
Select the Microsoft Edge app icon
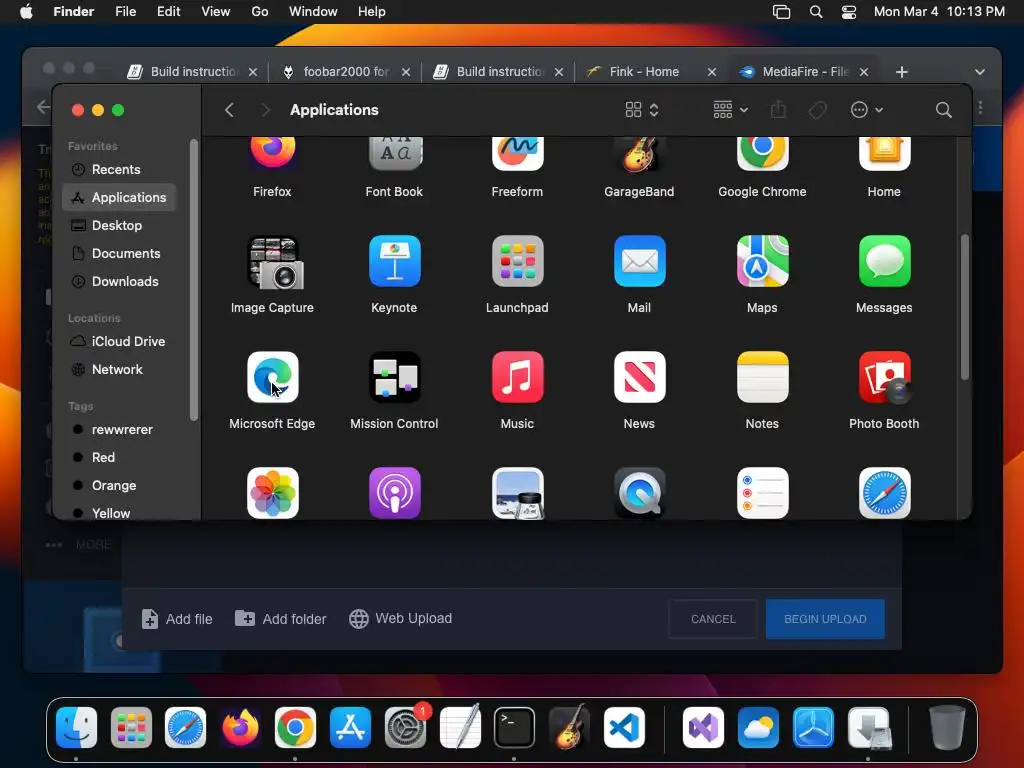[x=272, y=377]
